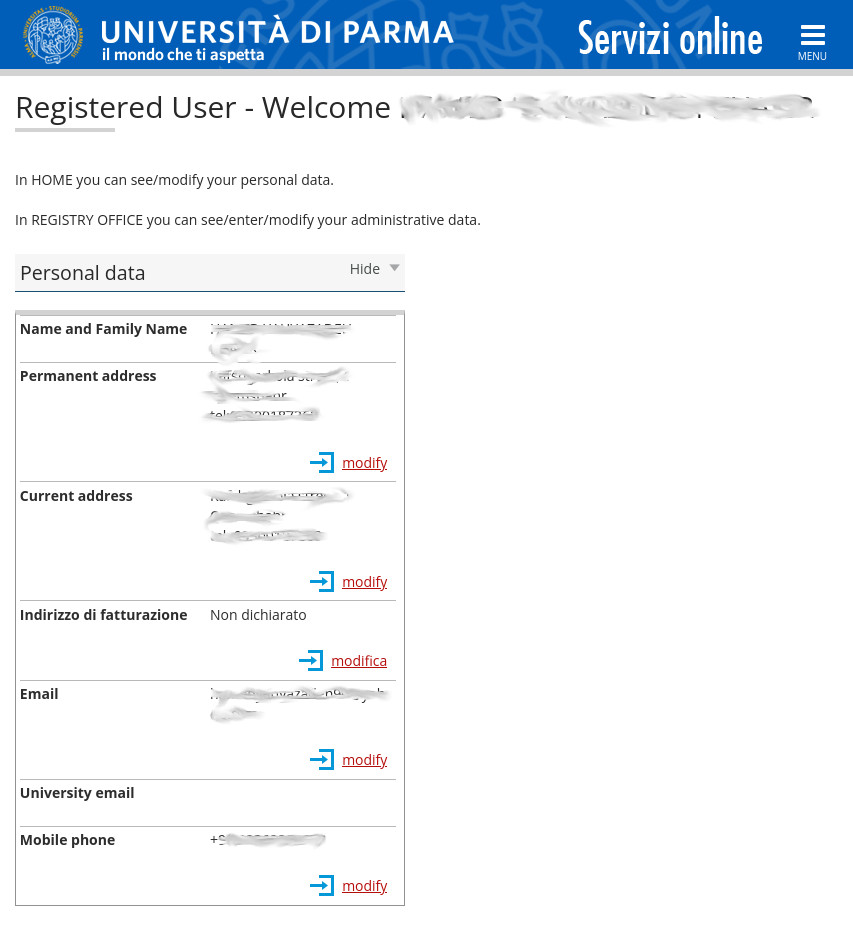This screenshot has width=853, height=927.
Task: Click arrow icon next to modifica link
Action: click(311, 661)
